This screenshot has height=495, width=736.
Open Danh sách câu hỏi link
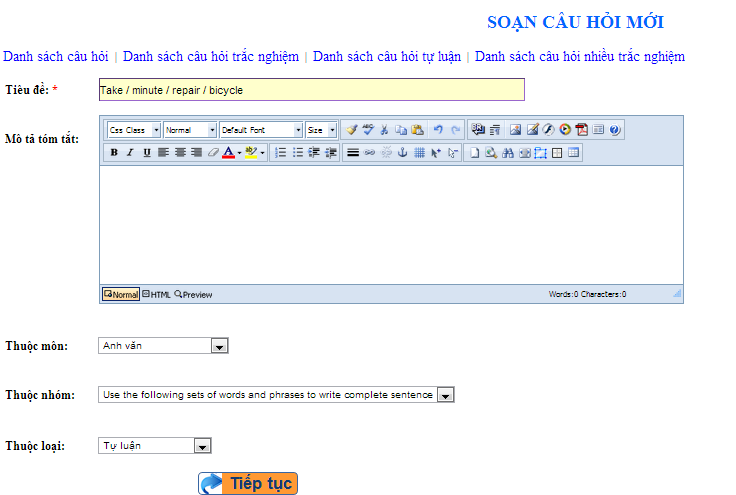point(55,57)
